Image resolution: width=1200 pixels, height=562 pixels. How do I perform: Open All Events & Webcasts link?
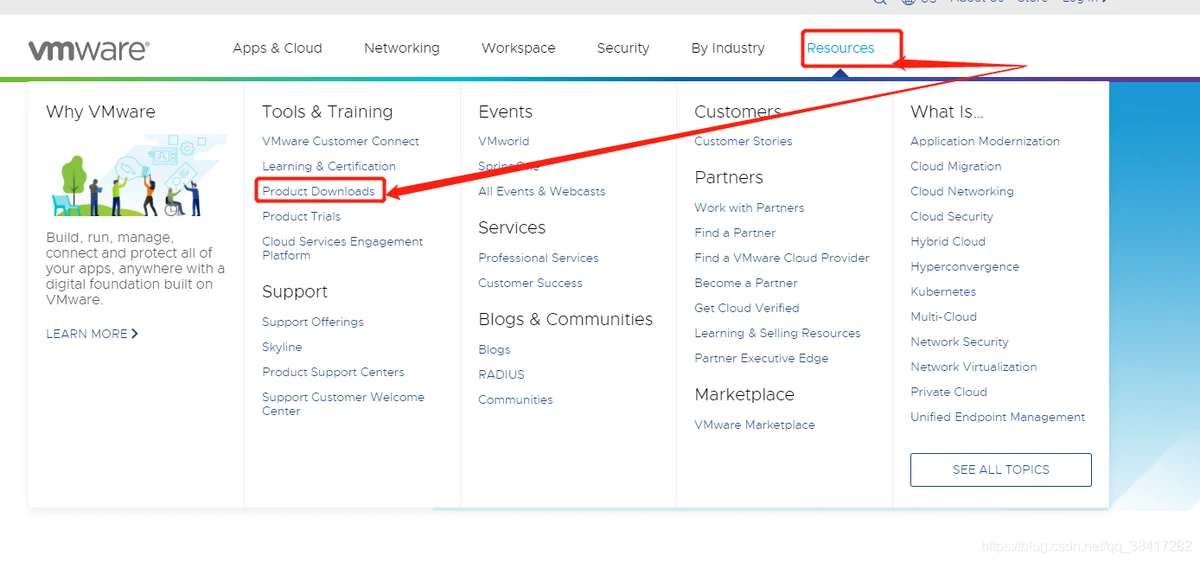[x=542, y=191]
